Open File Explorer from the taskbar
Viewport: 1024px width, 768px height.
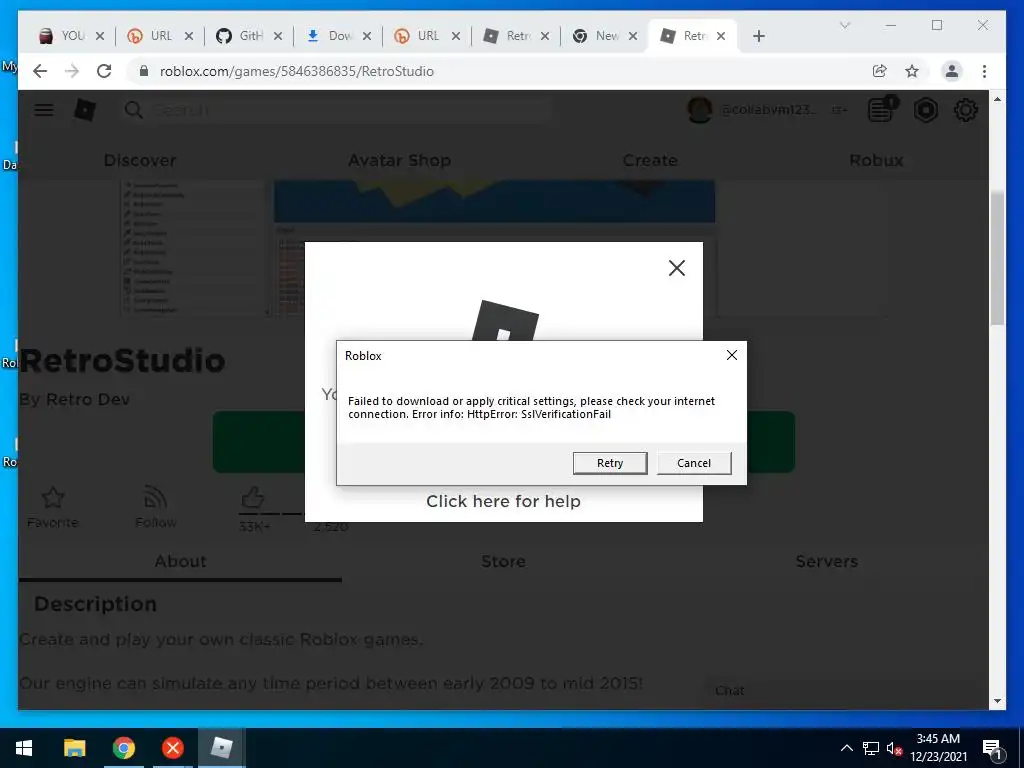coord(74,748)
